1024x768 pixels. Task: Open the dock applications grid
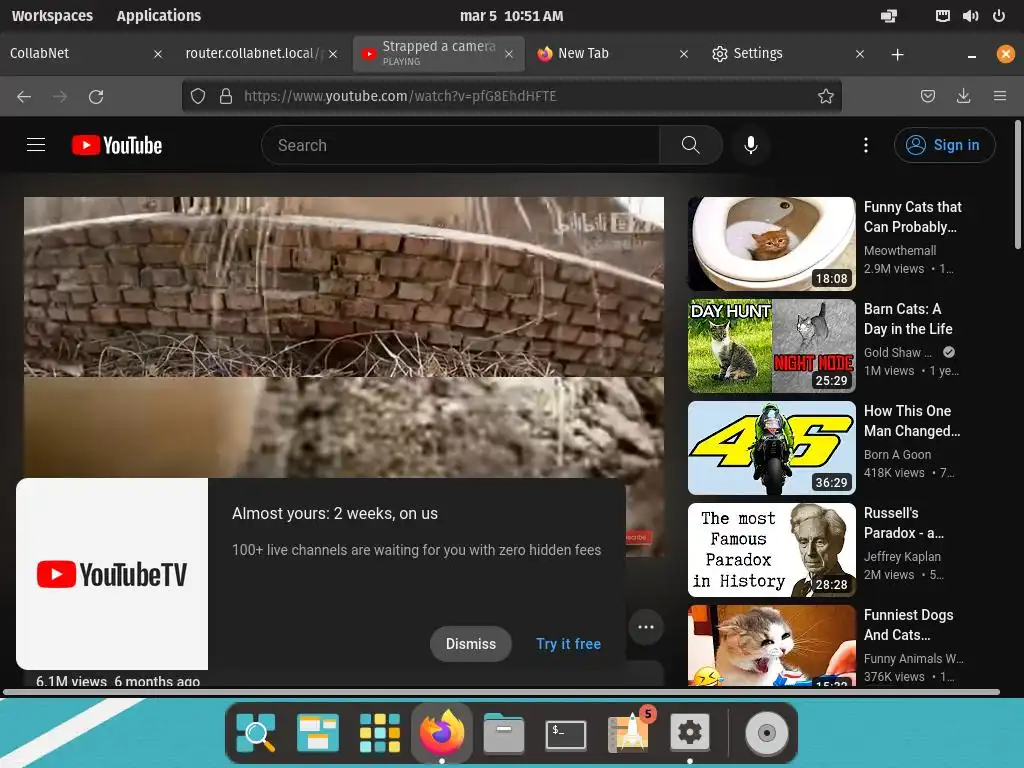[379, 733]
